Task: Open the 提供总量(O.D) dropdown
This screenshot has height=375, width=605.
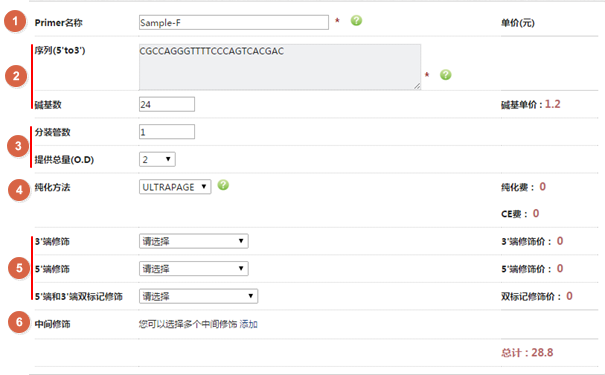Action: [x=157, y=159]
